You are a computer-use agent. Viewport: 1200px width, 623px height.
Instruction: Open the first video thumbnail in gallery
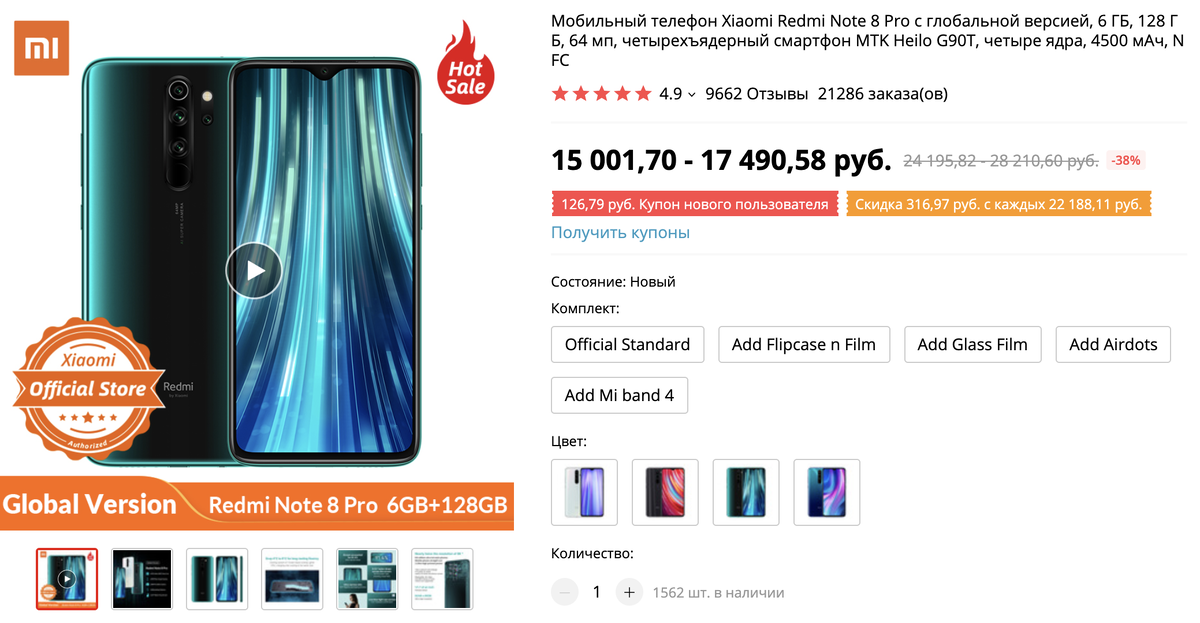click(x=67, y=579)
